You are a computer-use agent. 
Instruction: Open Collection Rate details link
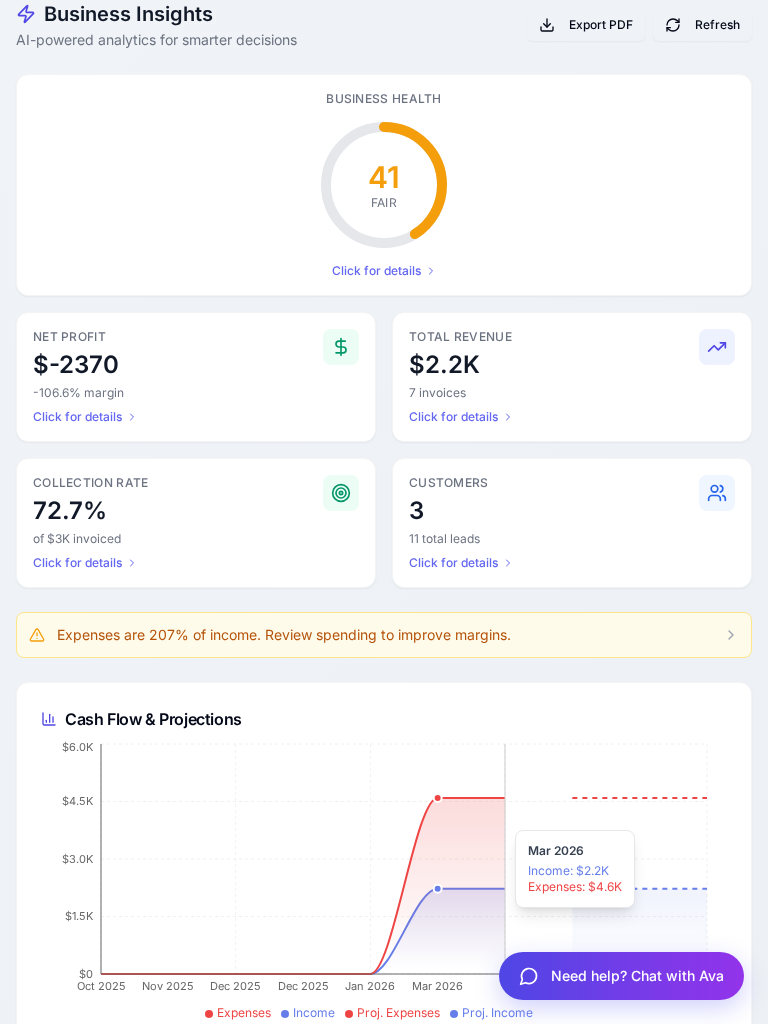[x=84, y=563]
